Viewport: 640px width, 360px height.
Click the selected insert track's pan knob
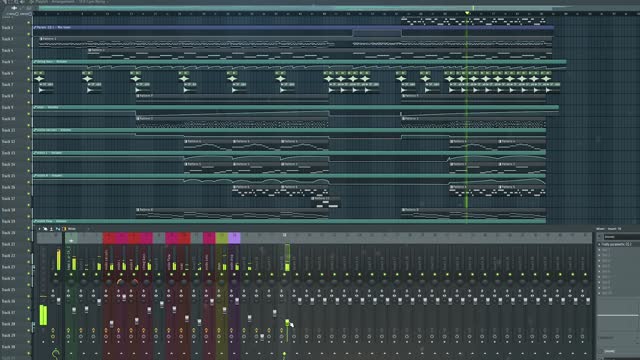point(284,282)
